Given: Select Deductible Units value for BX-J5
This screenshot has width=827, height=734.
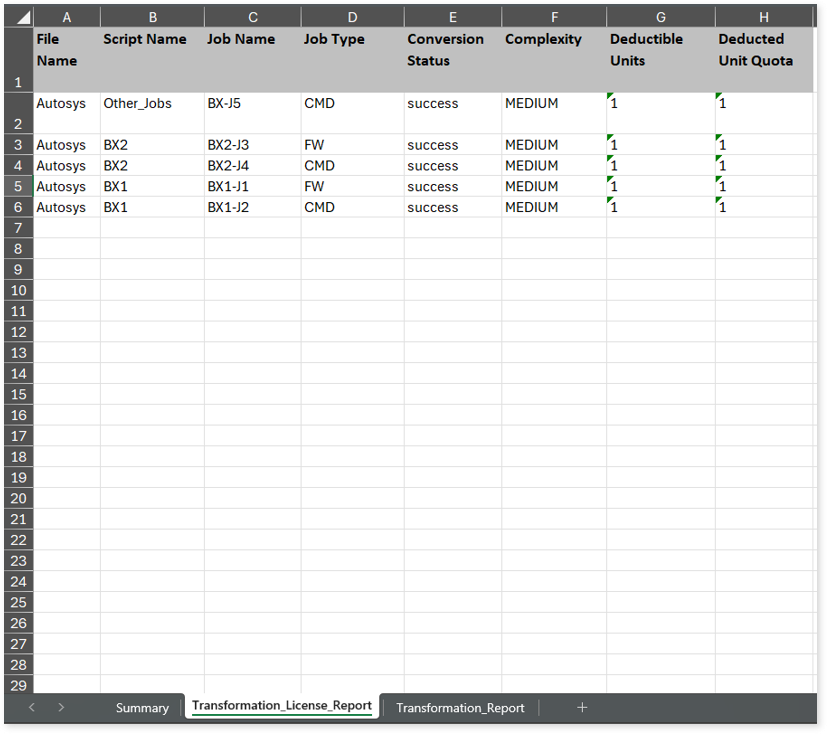Looking at the screenshot, I should [660, 113].
